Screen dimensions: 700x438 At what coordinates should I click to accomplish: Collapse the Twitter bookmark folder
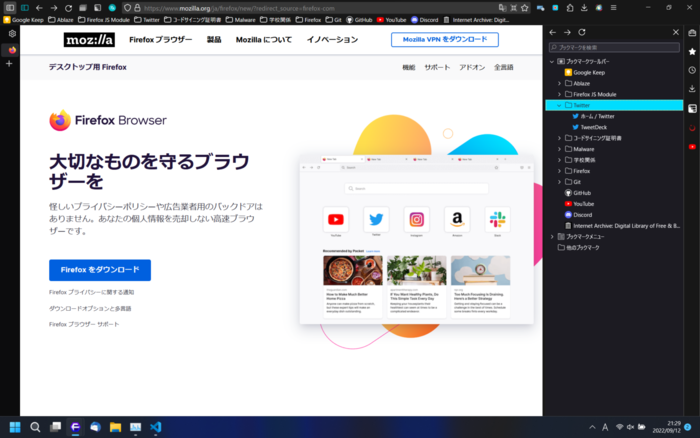point(559,105)
